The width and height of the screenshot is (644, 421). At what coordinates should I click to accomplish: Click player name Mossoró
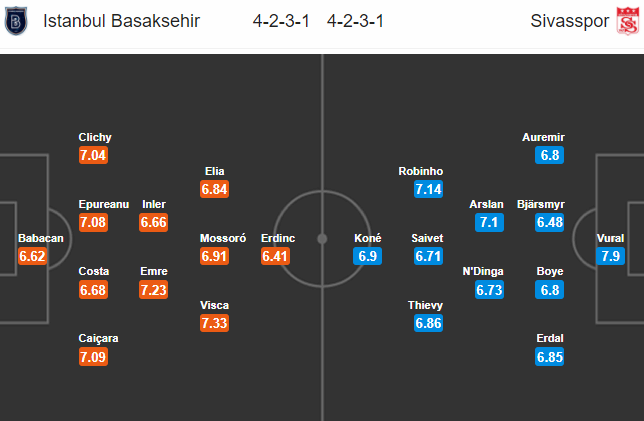223,238
